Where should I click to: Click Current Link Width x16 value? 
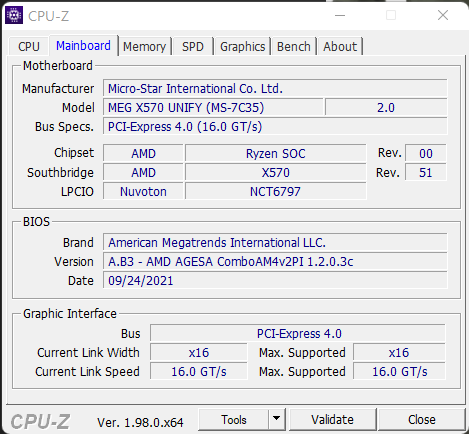pyautogui.click(x=199, y=353)
